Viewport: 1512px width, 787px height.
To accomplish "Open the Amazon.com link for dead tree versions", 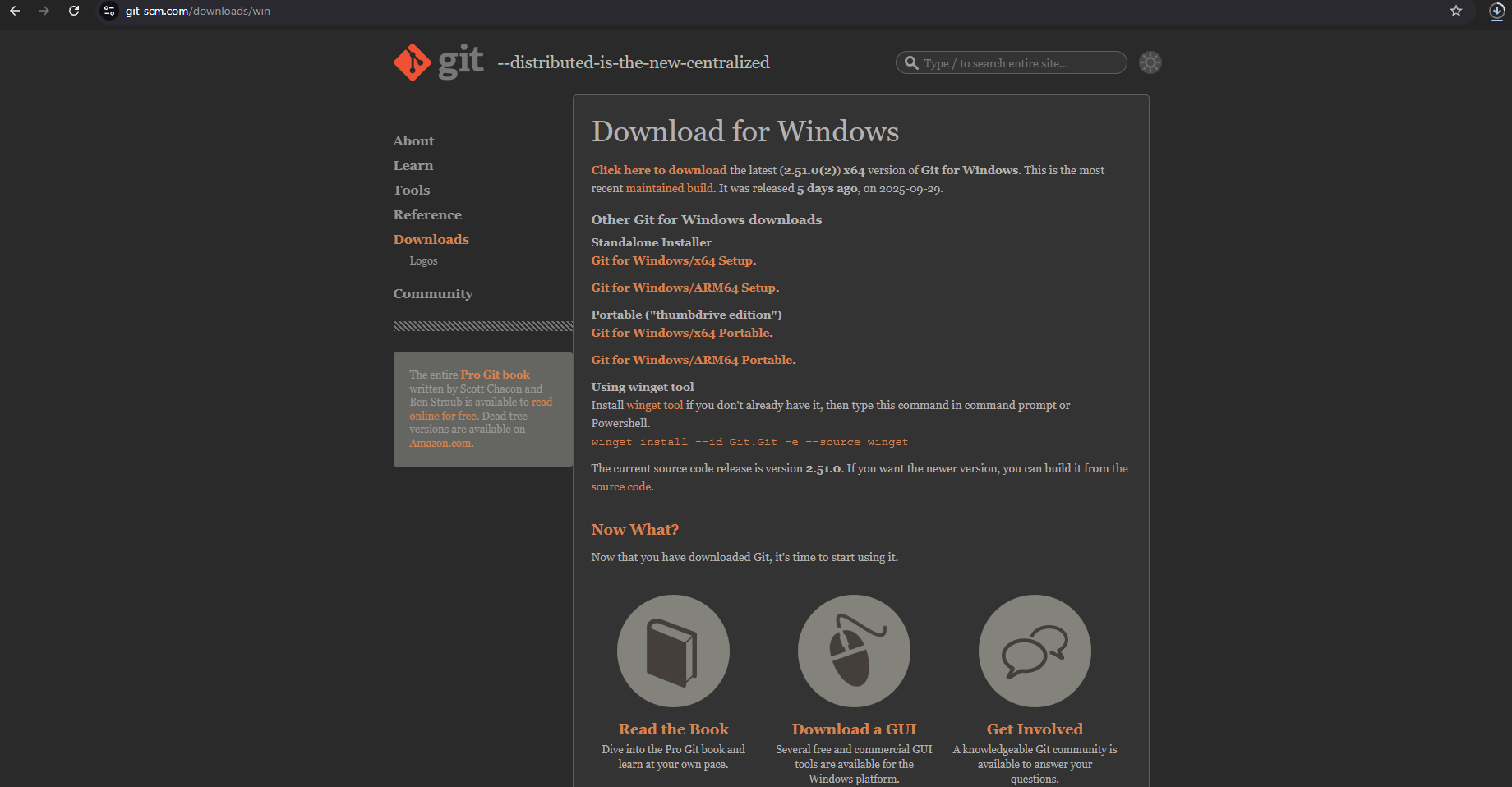I will pos(440,443).
